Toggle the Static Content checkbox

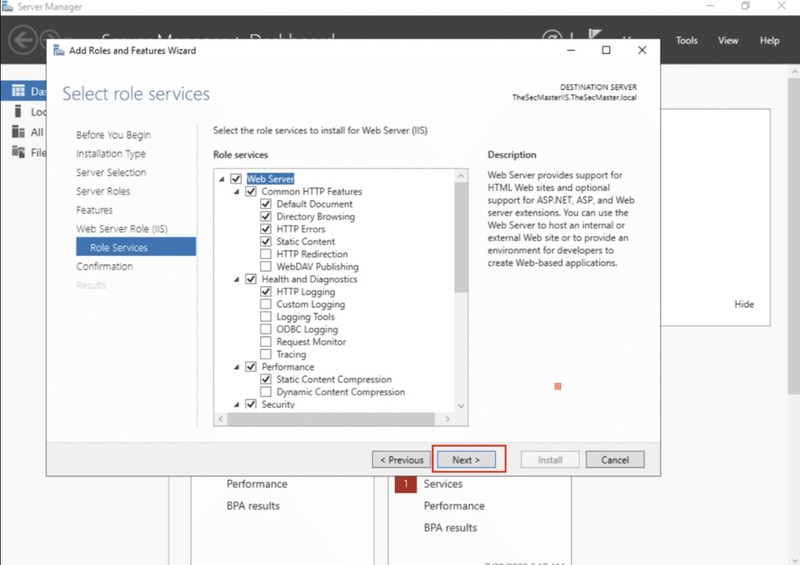pyautogui.click(x=266, y=241)
